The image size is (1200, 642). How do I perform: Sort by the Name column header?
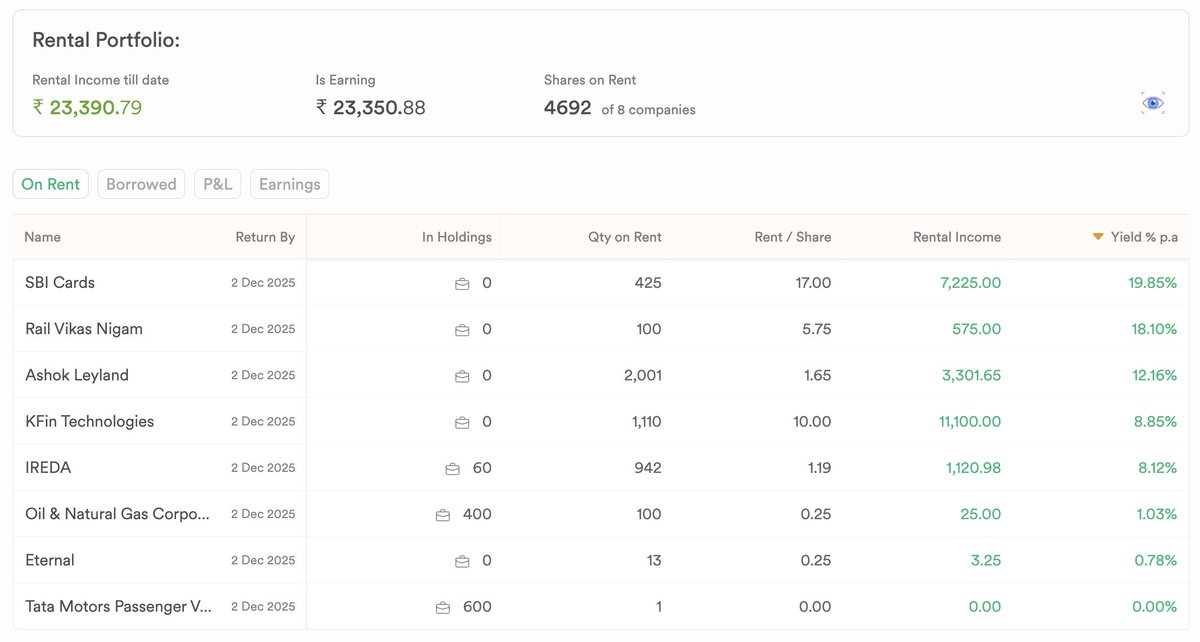click(x=43, y=237)
